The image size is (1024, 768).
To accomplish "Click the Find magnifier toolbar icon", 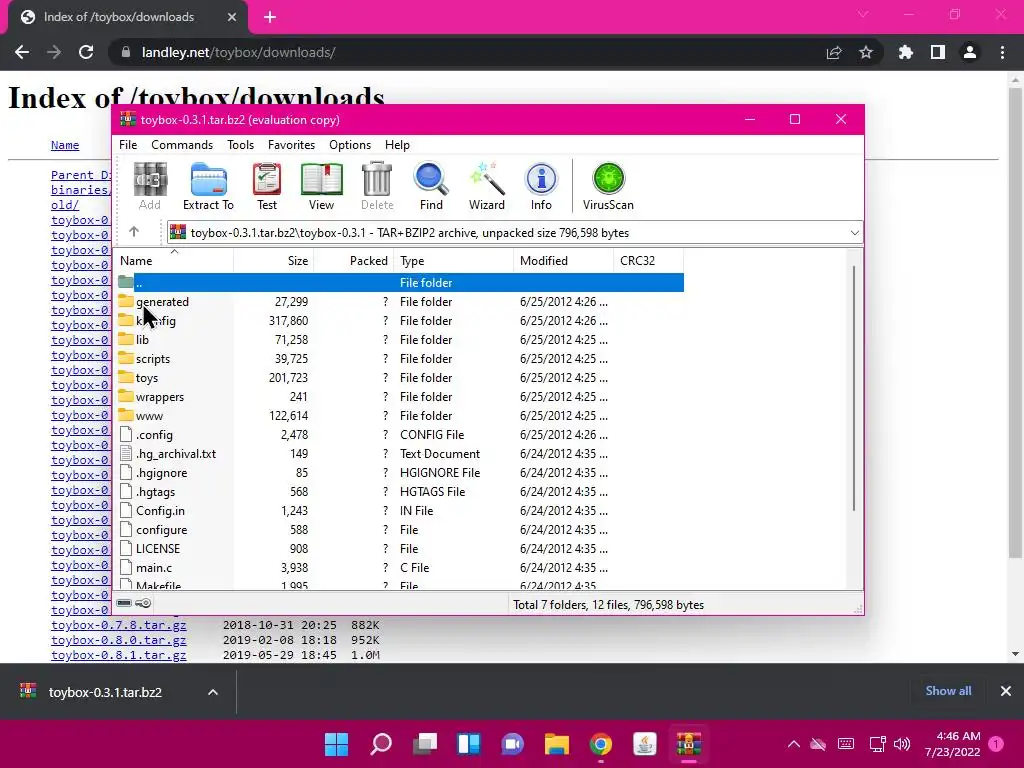I will pyautogui.click(x=431, y=186).
